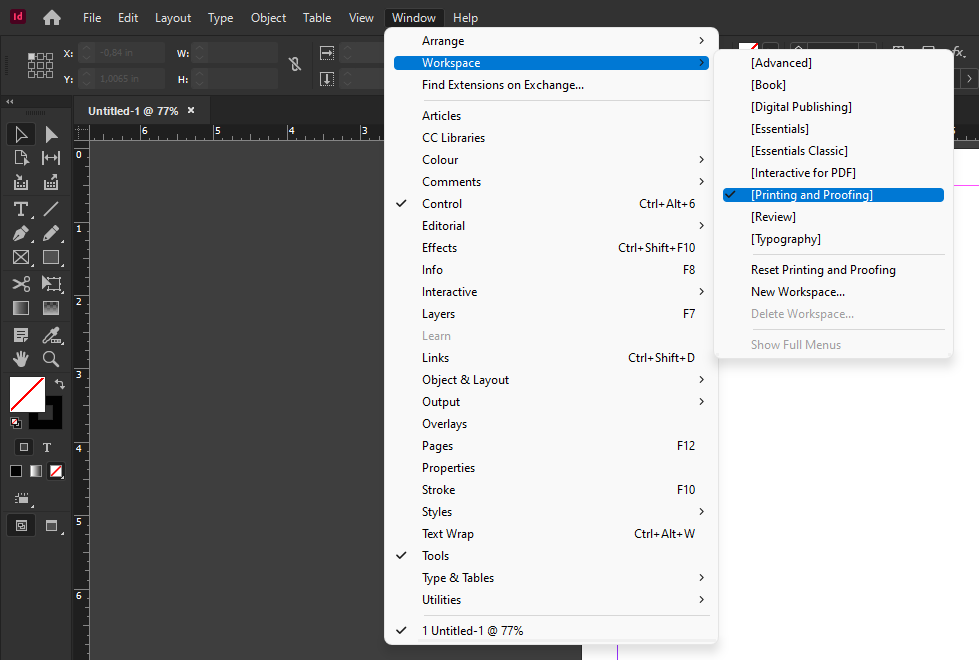Viewport: 979px width, 660px height.
Task: Activate the Type tool
Action: (x=21, y=209)
